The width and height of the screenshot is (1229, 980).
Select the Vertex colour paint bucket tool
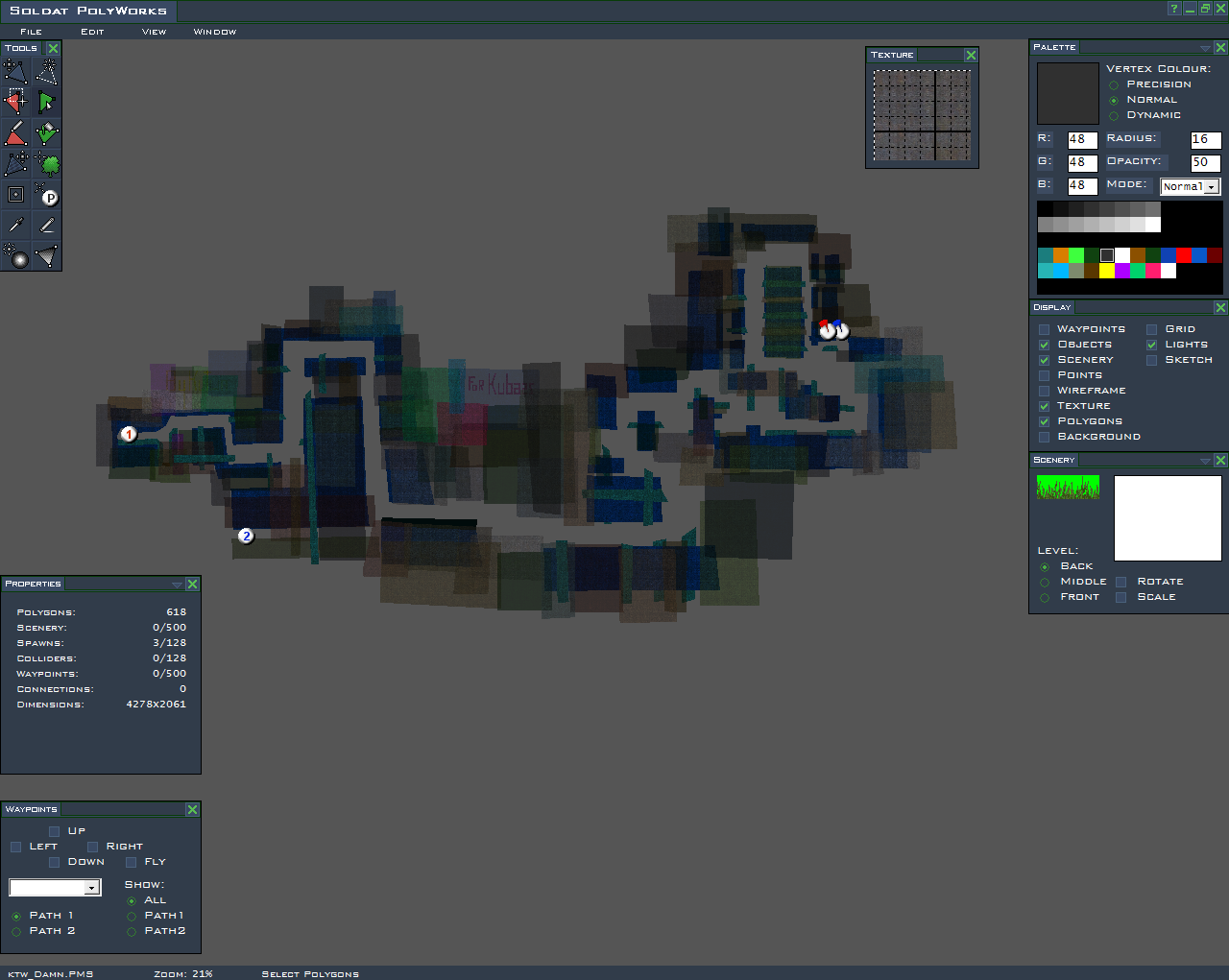(46, 133)
